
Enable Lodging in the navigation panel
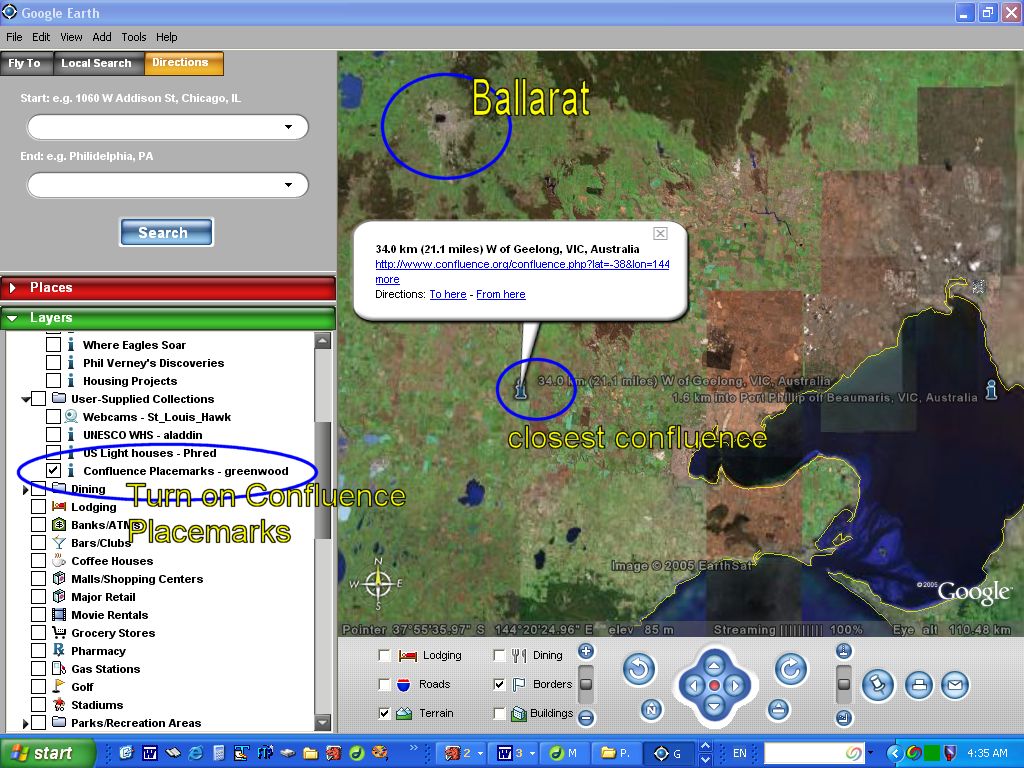click(385, 655)
